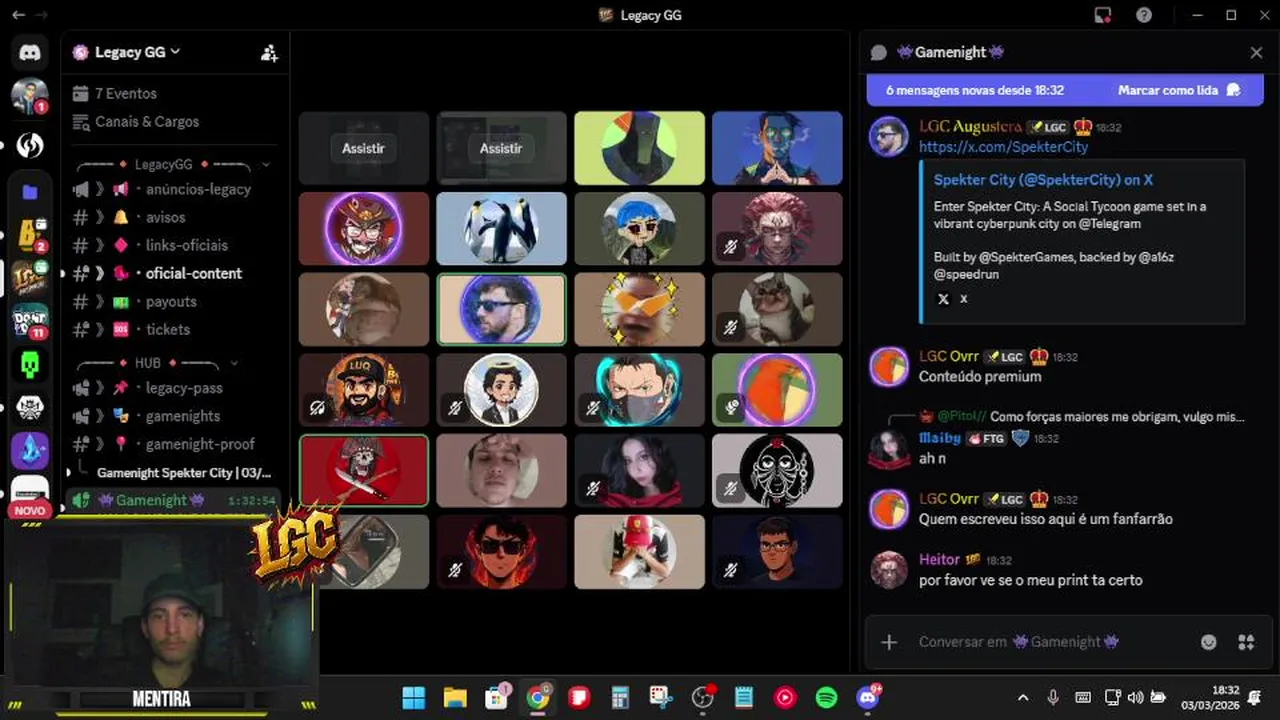Select the sunglasses man highlighted tile
The image size is (1280, 720).
[x=501, y=309]
